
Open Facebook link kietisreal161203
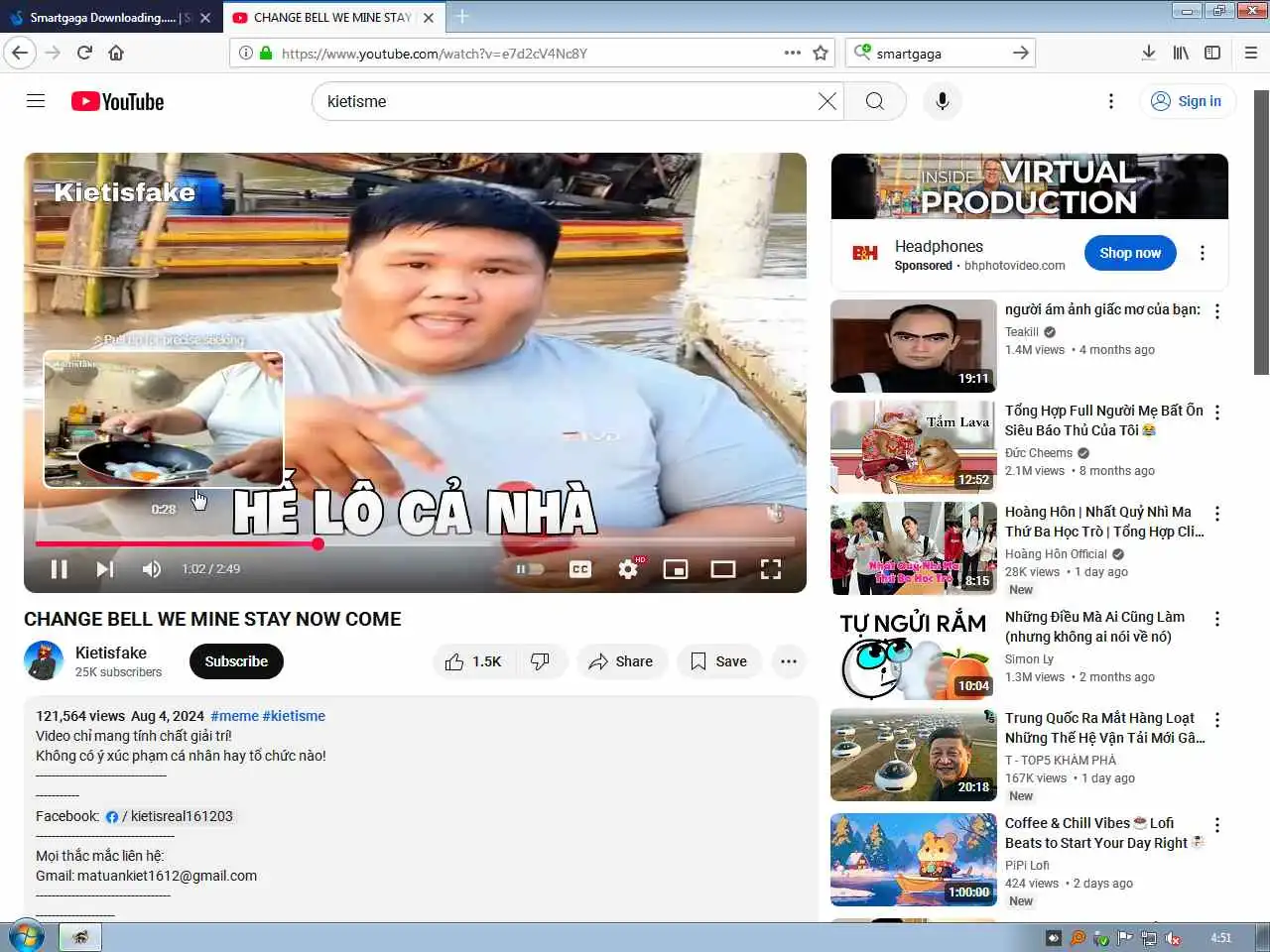pyautogui.click(x=170, y=816)
